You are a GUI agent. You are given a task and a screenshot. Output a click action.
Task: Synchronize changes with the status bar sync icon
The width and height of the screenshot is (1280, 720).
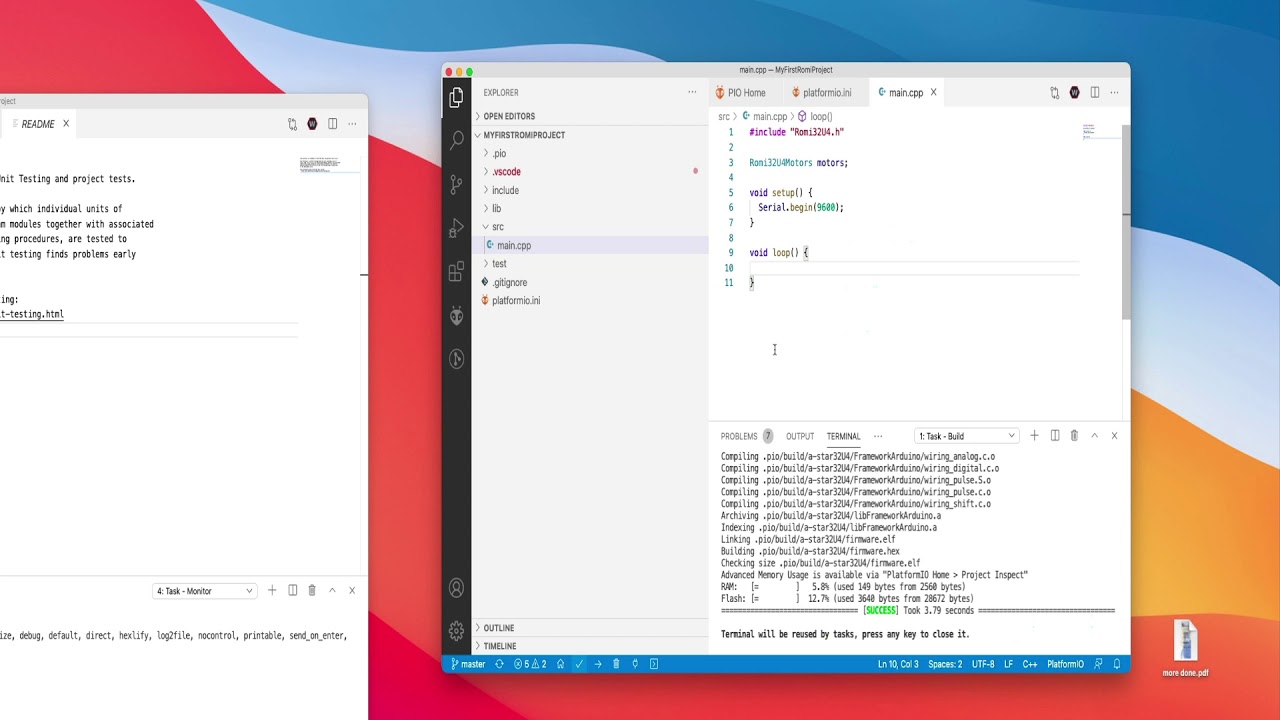tap(499, 664)
